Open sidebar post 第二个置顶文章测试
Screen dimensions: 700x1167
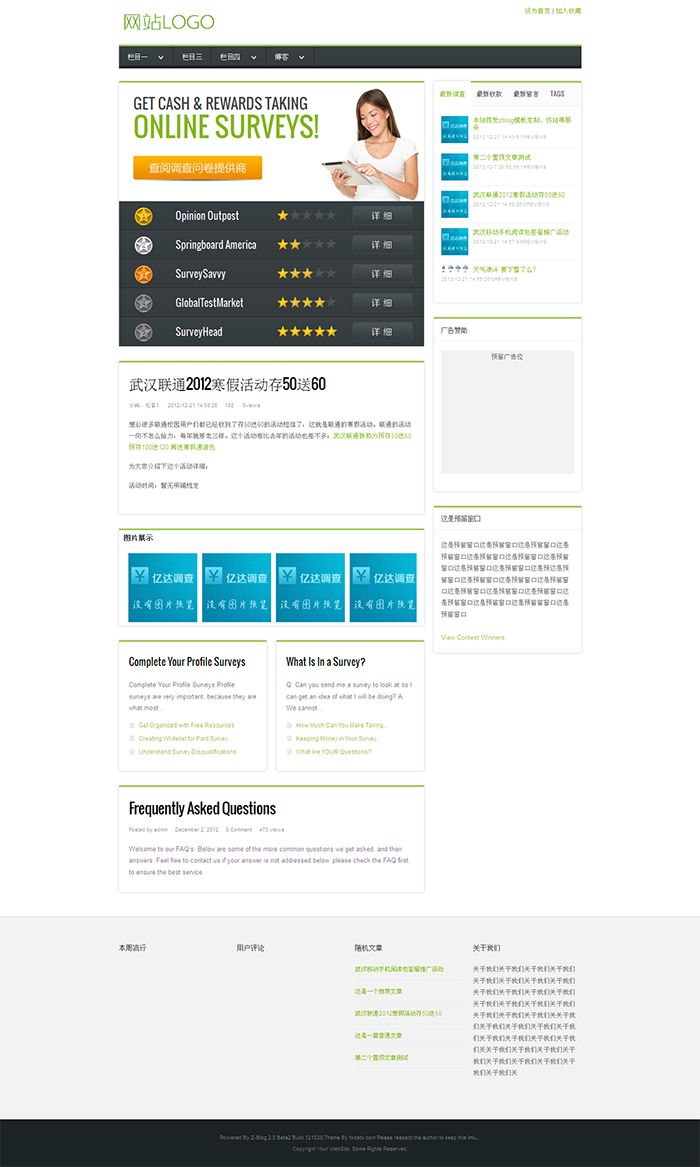502,157
